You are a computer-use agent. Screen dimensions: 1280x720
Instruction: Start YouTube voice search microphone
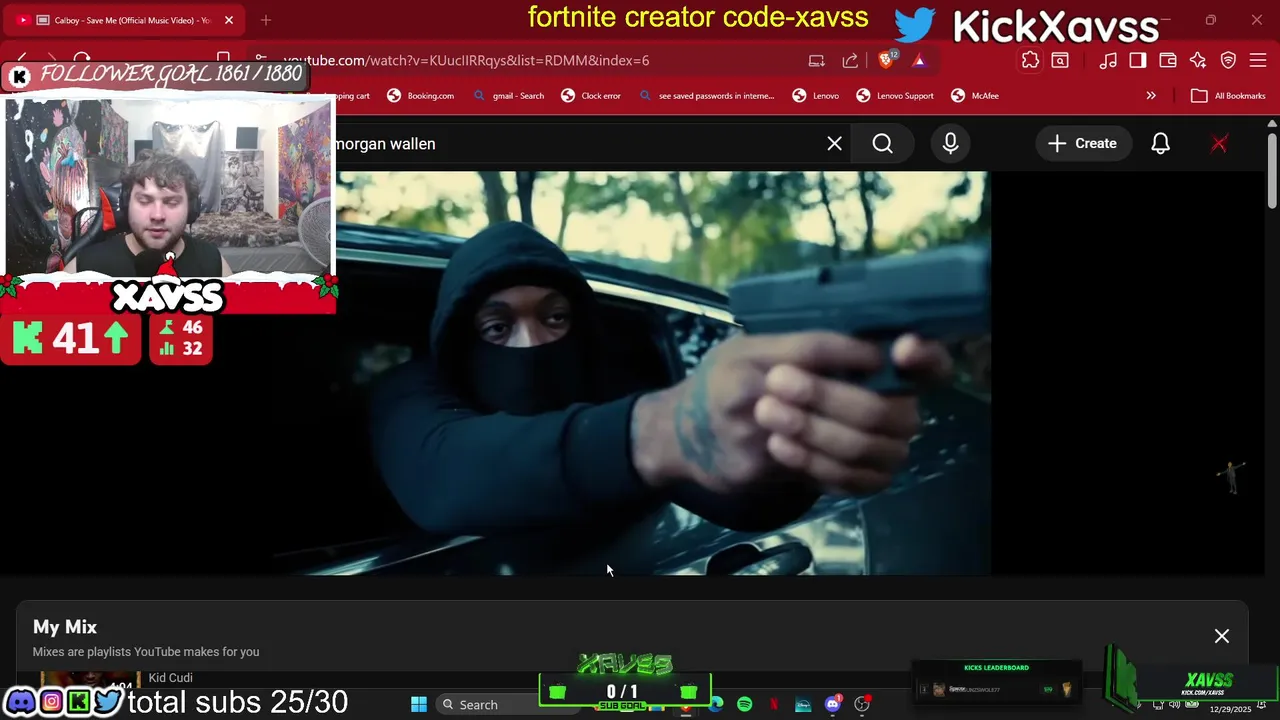[950, 144]
